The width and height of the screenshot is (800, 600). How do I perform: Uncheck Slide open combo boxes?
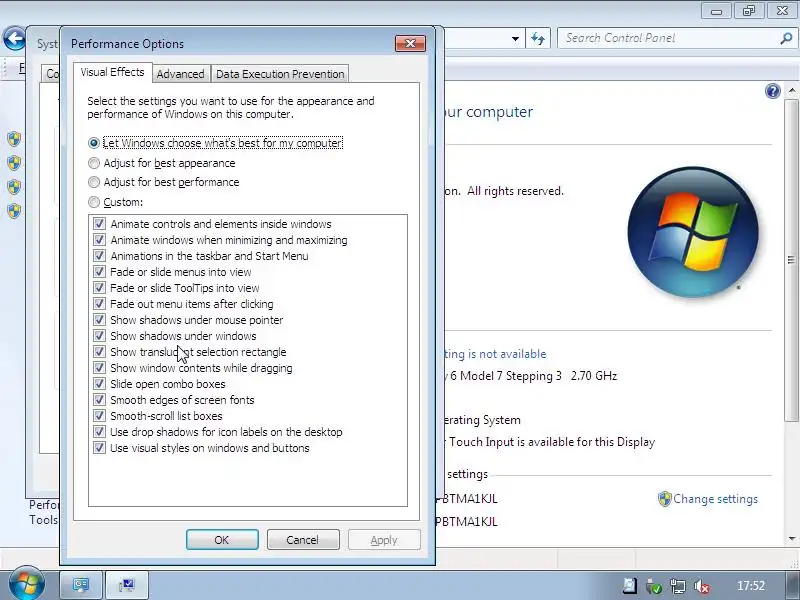click(x=99, y=384)
